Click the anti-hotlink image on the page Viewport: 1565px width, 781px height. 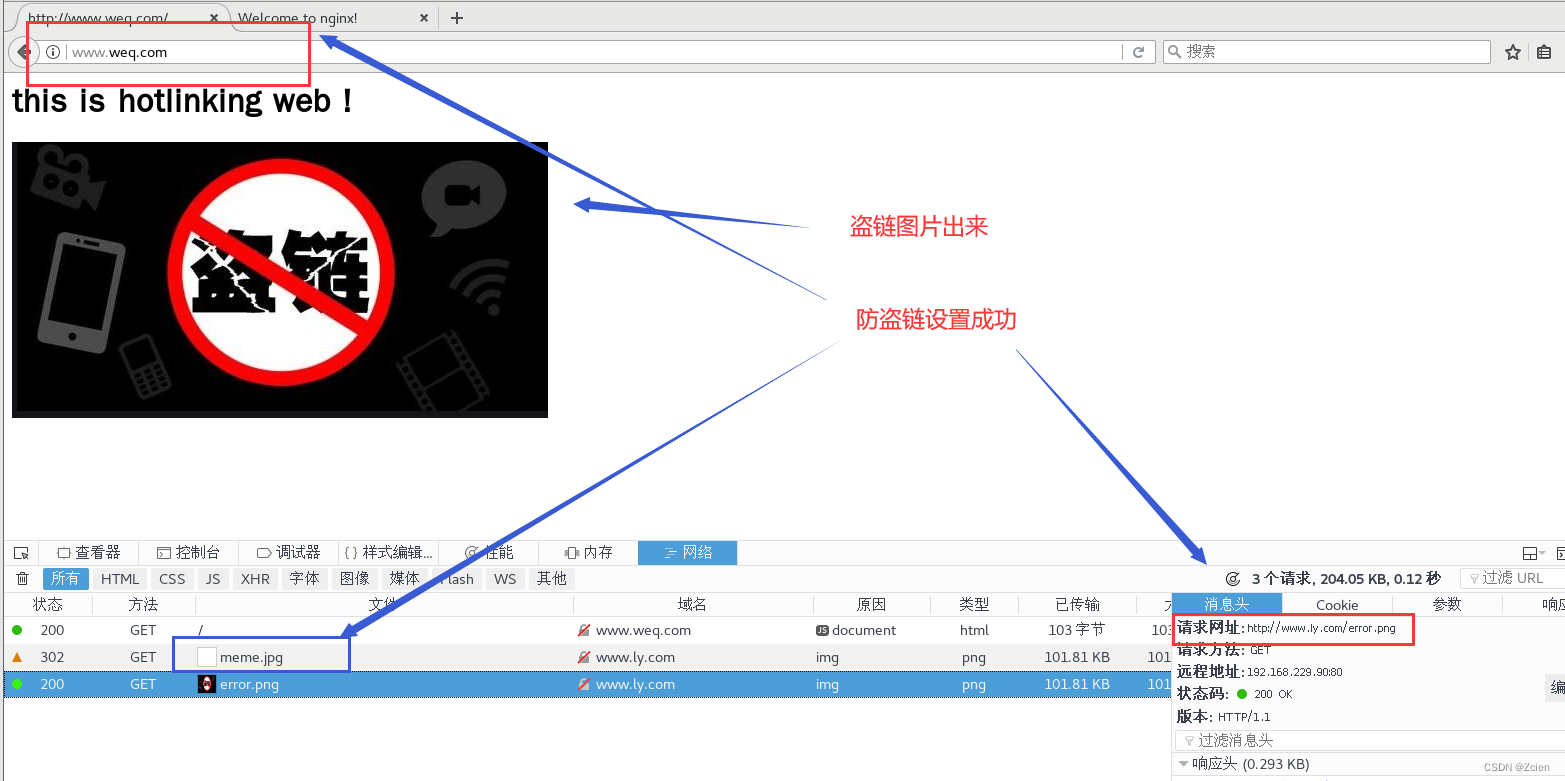point(280,280)
